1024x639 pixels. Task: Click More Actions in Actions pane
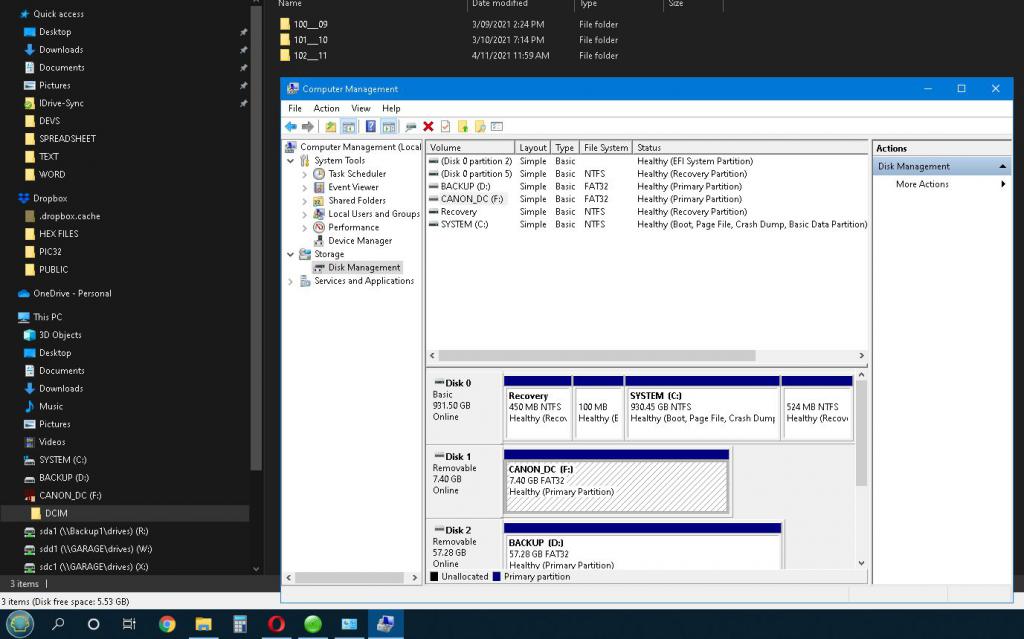(921, 184)
